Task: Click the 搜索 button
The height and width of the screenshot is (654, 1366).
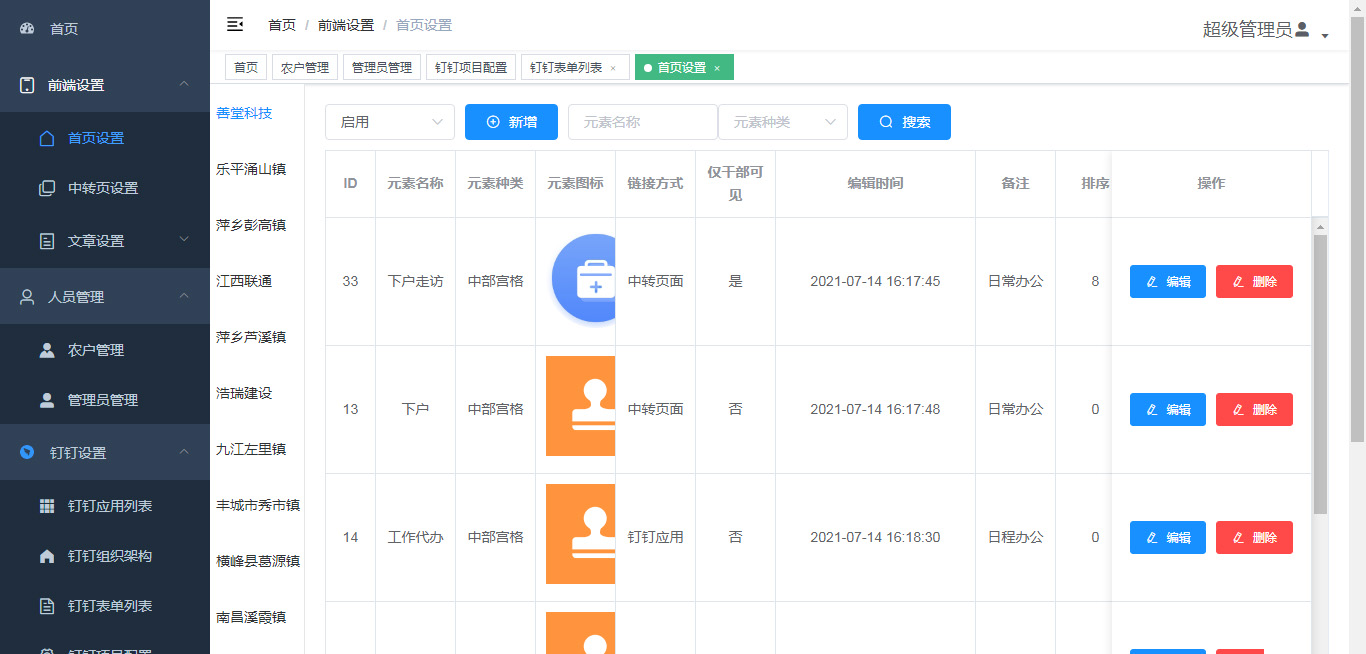Action: (904, 122)
